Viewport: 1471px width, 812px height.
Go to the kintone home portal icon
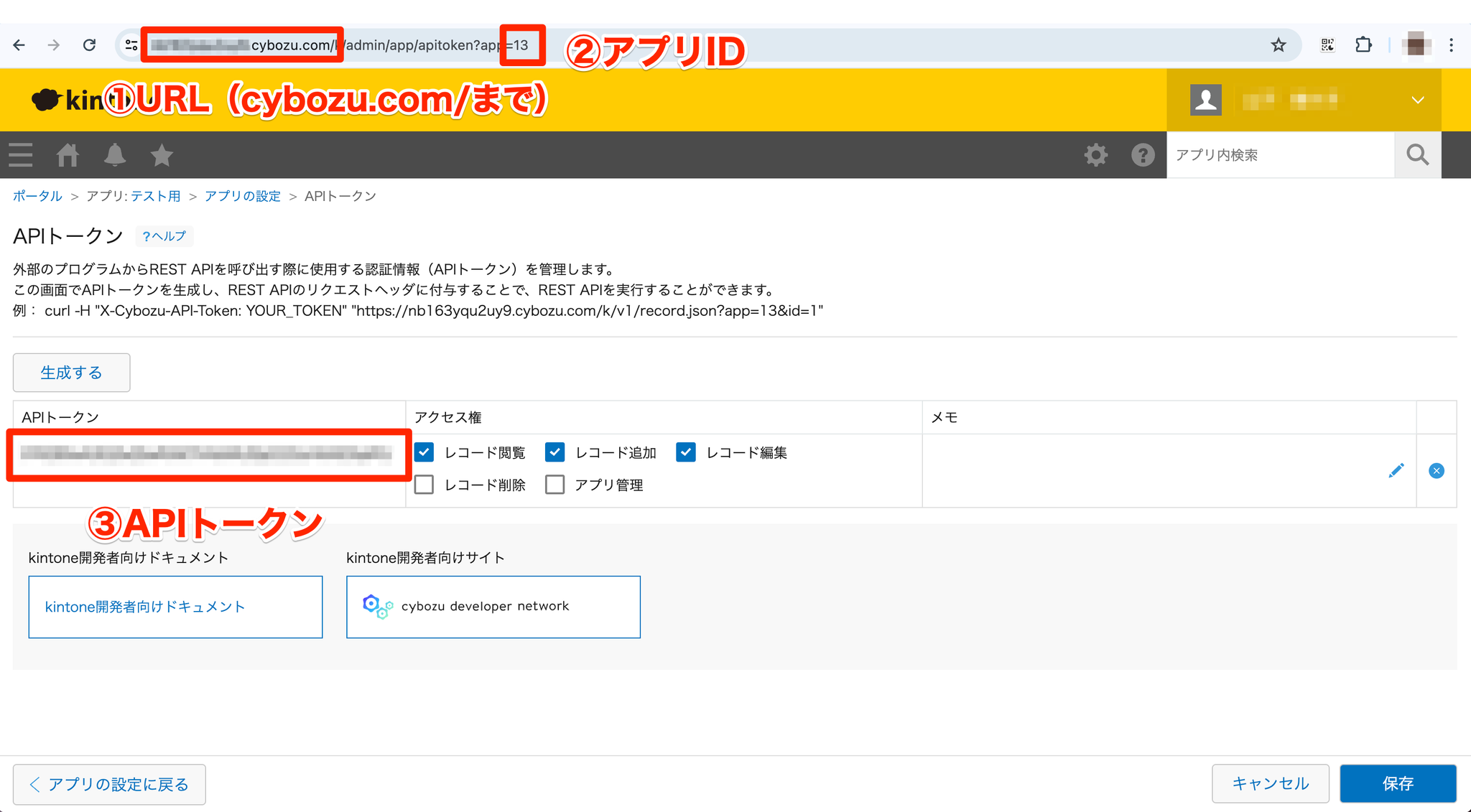(x=68, y=155)
